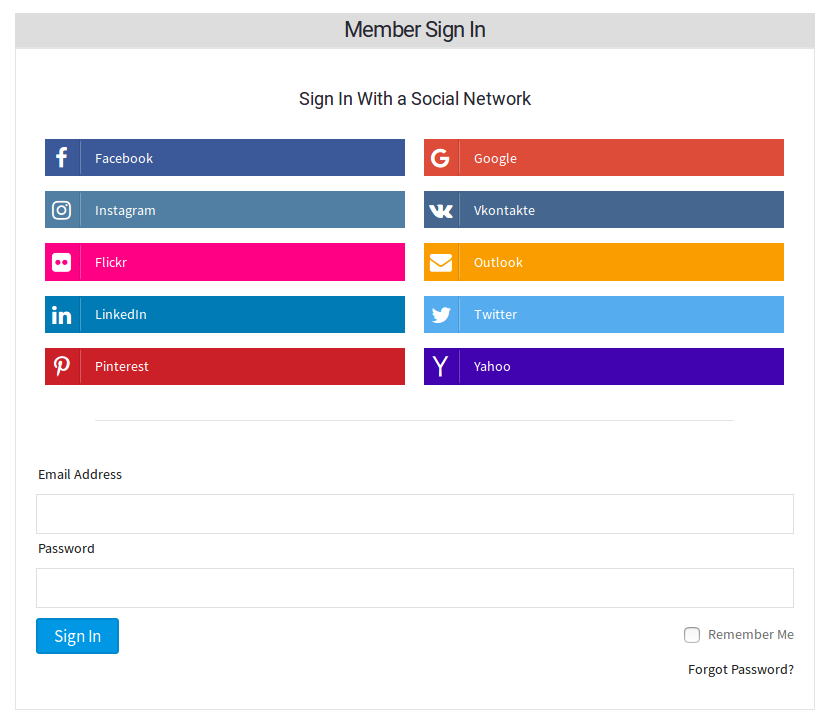Image resolution: width=830 pixels, height=724 pixels.
Task: Click the Instagram camera icon
Action: (62, 210)
